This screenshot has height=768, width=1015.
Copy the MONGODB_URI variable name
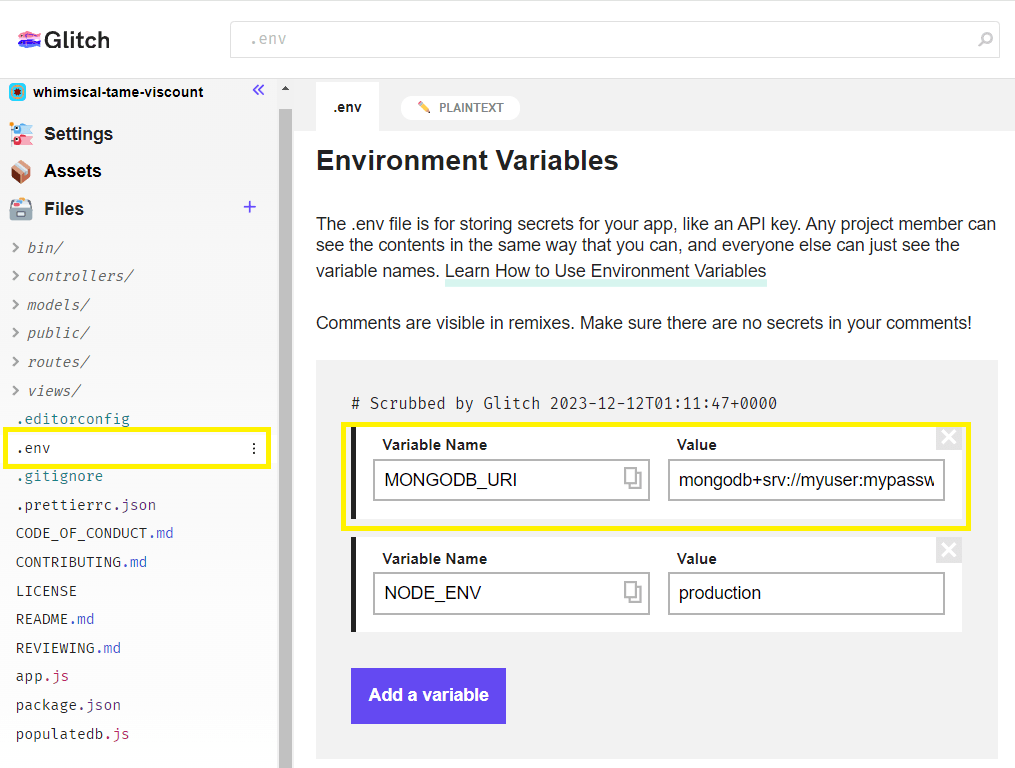pos(632,480)
